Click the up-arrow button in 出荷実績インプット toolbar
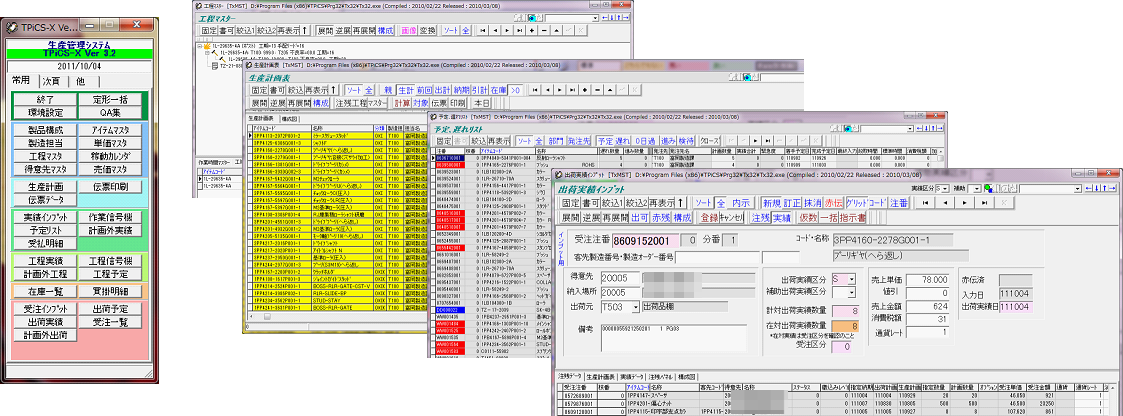The image size is (1123, 416). coord(680,203)
